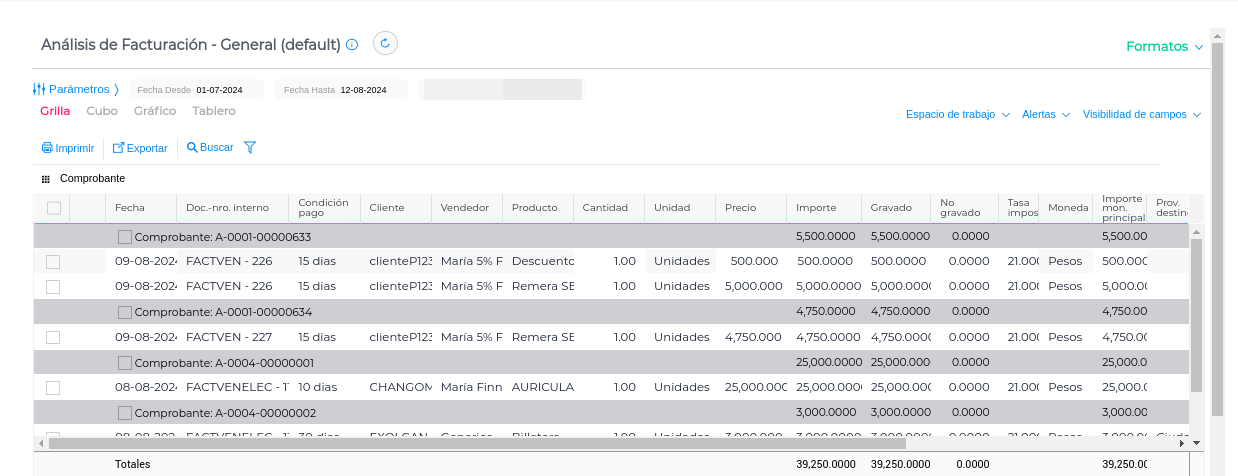Sort by the Importe column header
The image size is (1238, 476).
coord(817,208)
